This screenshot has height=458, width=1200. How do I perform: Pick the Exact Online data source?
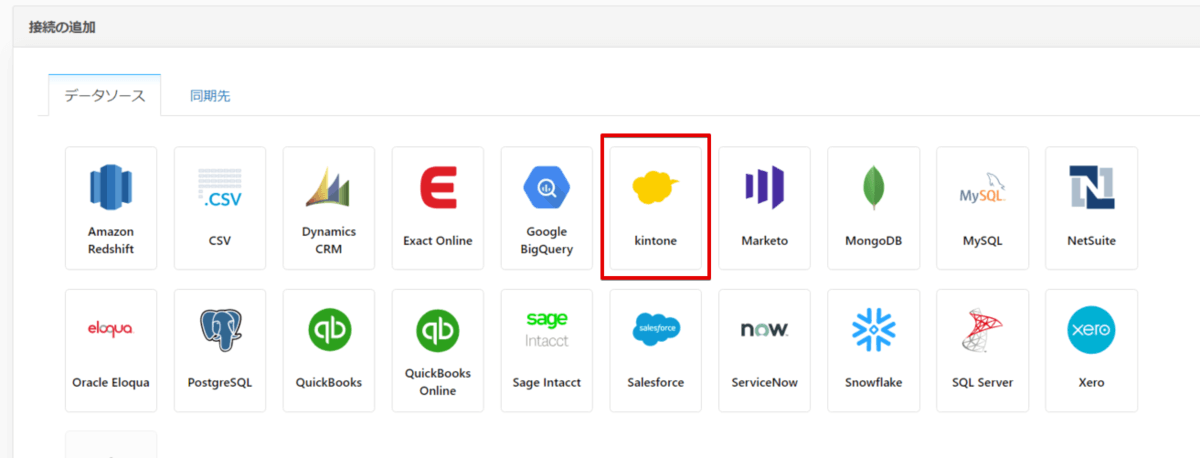438,208
